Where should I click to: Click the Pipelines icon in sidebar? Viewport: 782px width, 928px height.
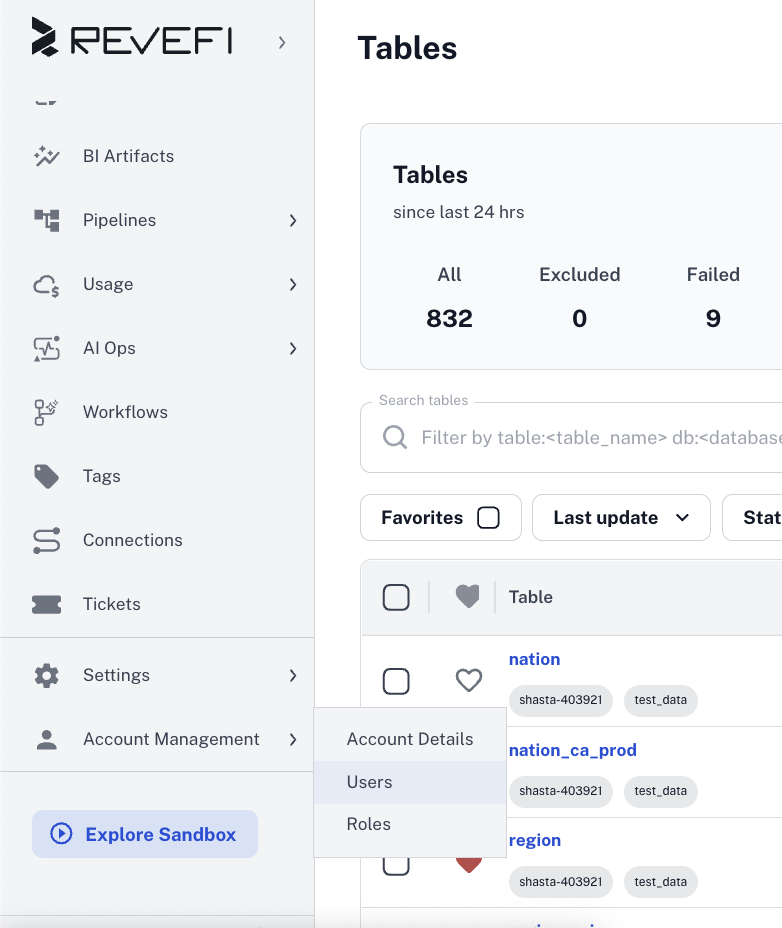pyautogui.click(x=47, y=220)
